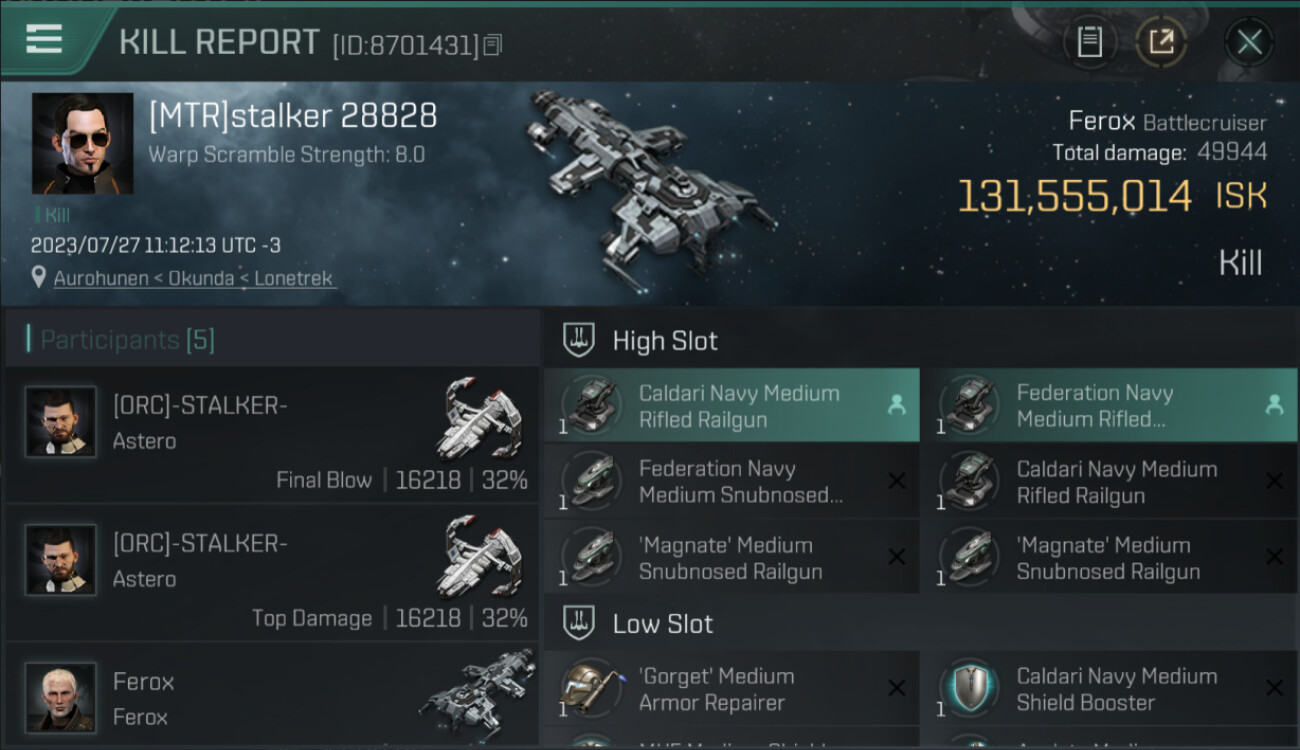Click the High Slot section header
Screen dimensions: 1300x750
click(665, 341)
